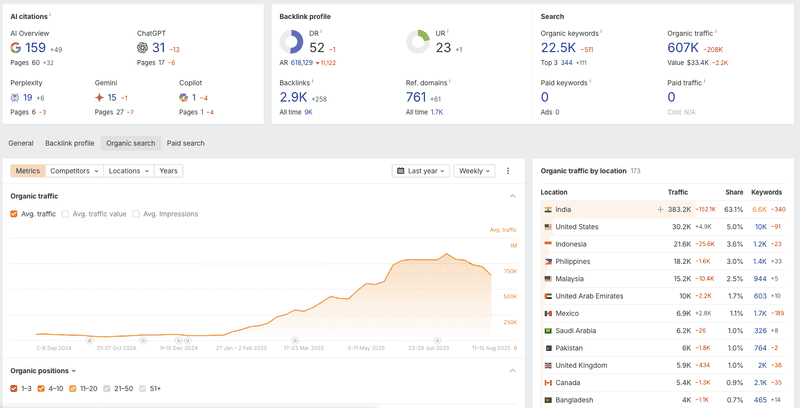Uncheck the Avg. traffic checkbox
Image resolution: width=800 pixels, height=408 pixels.
[14, 214]
